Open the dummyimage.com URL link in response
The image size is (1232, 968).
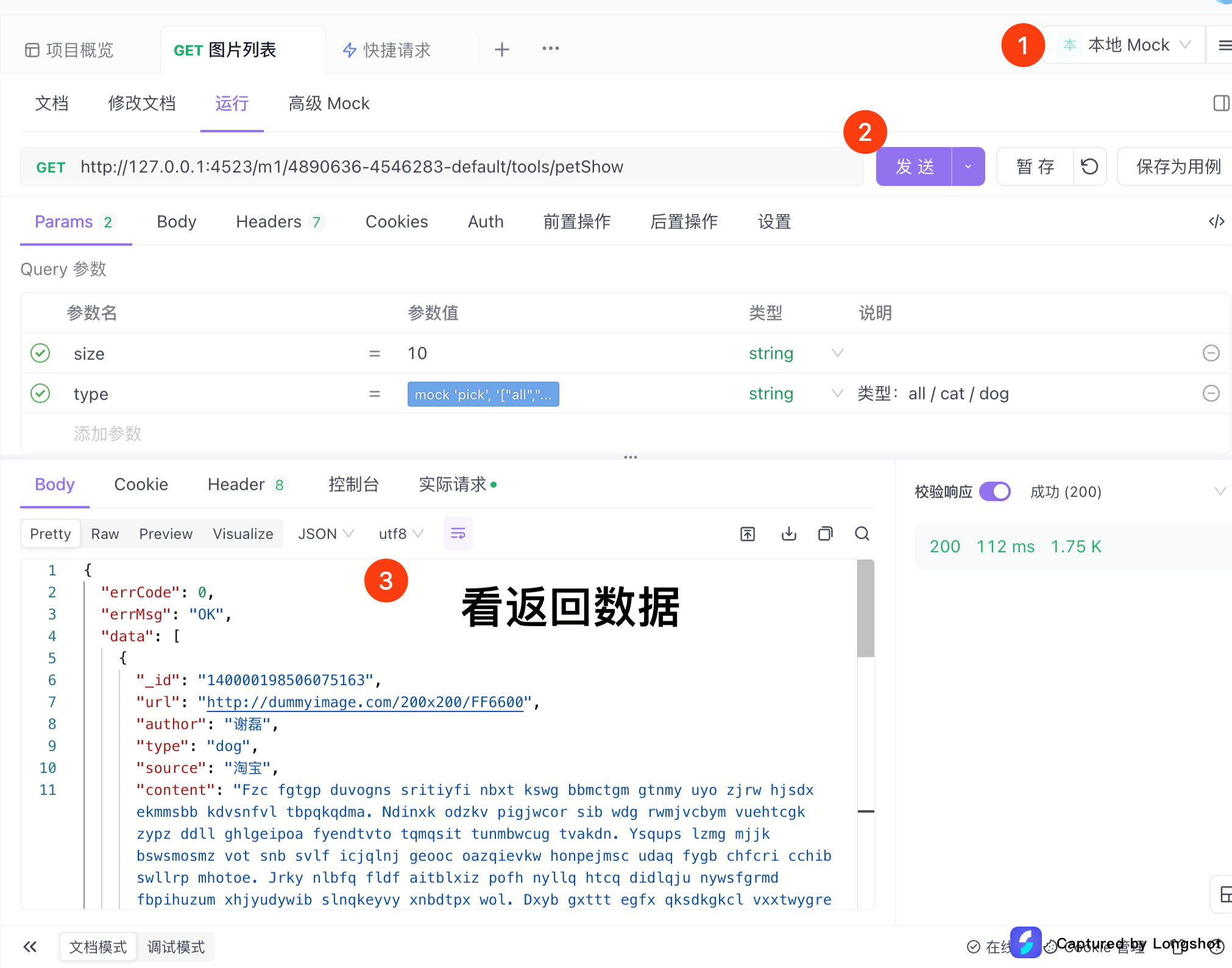(x=365, y=702)
